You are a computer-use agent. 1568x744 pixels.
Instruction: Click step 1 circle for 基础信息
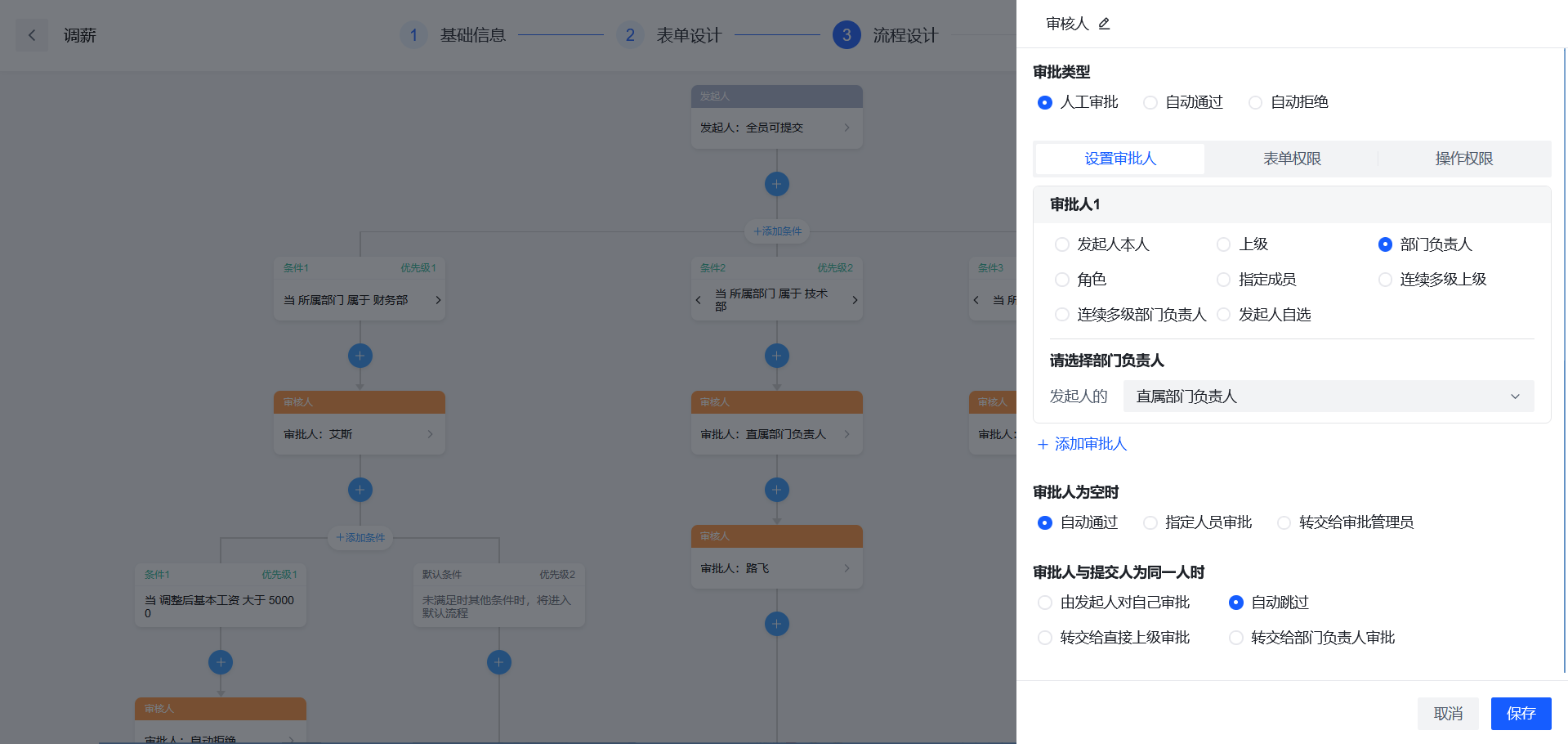413,35
